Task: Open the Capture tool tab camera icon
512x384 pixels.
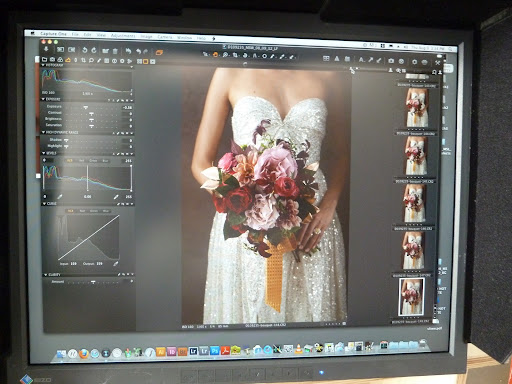Action: pos(52,60)
